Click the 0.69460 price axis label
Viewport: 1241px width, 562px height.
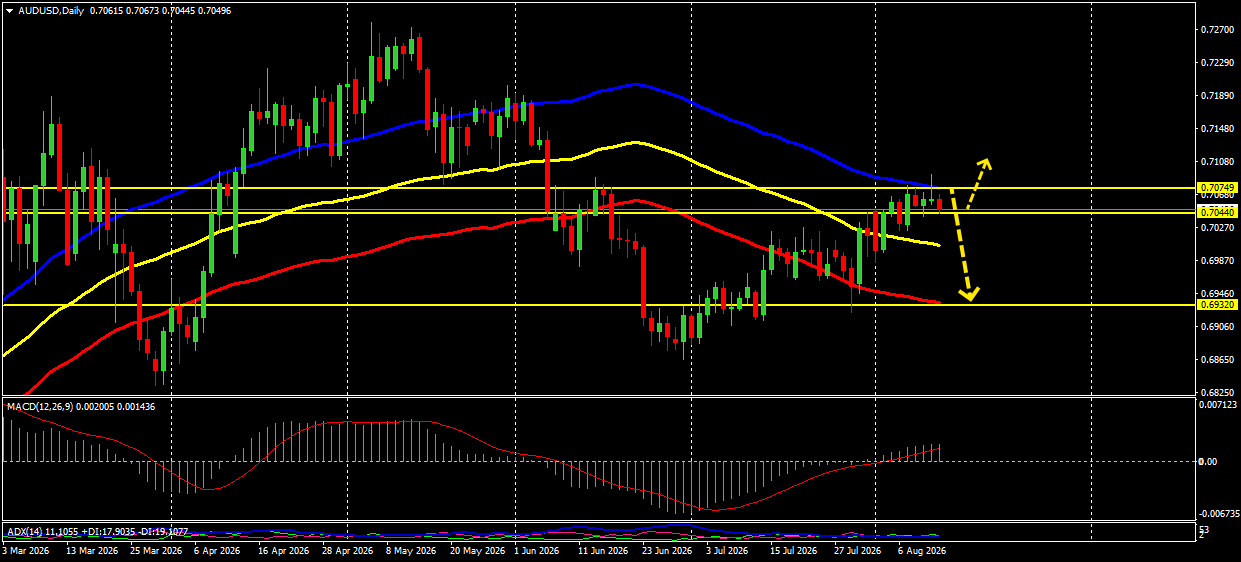point(1218,294)
